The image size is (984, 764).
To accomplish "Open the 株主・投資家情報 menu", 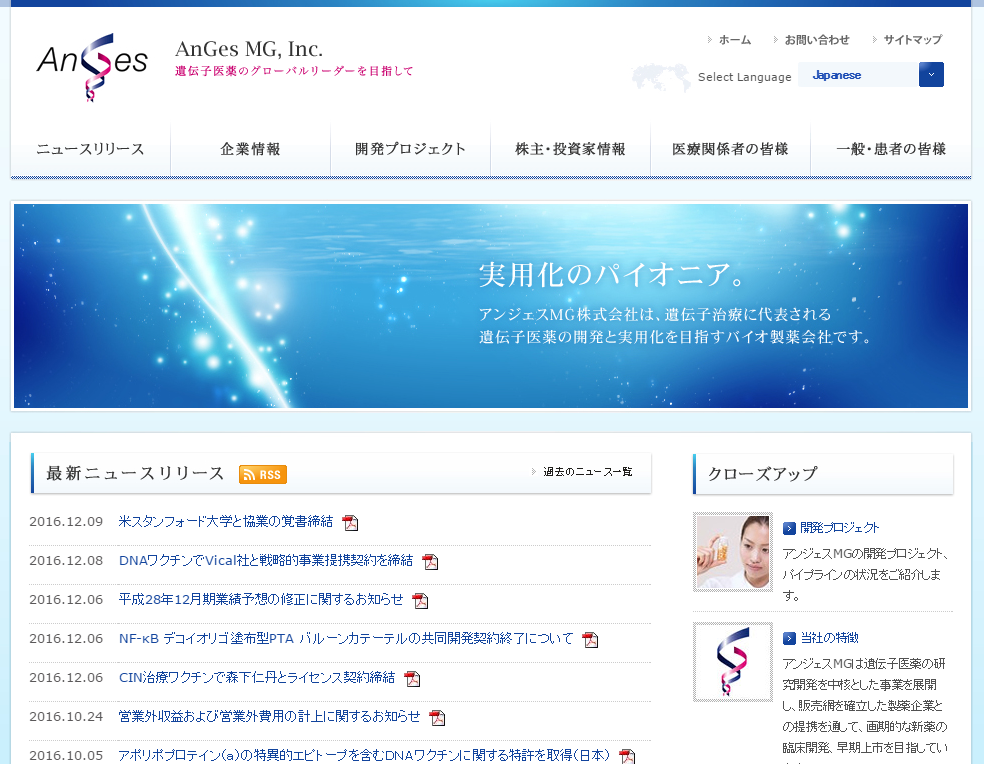I will click(x=570, y=149).
